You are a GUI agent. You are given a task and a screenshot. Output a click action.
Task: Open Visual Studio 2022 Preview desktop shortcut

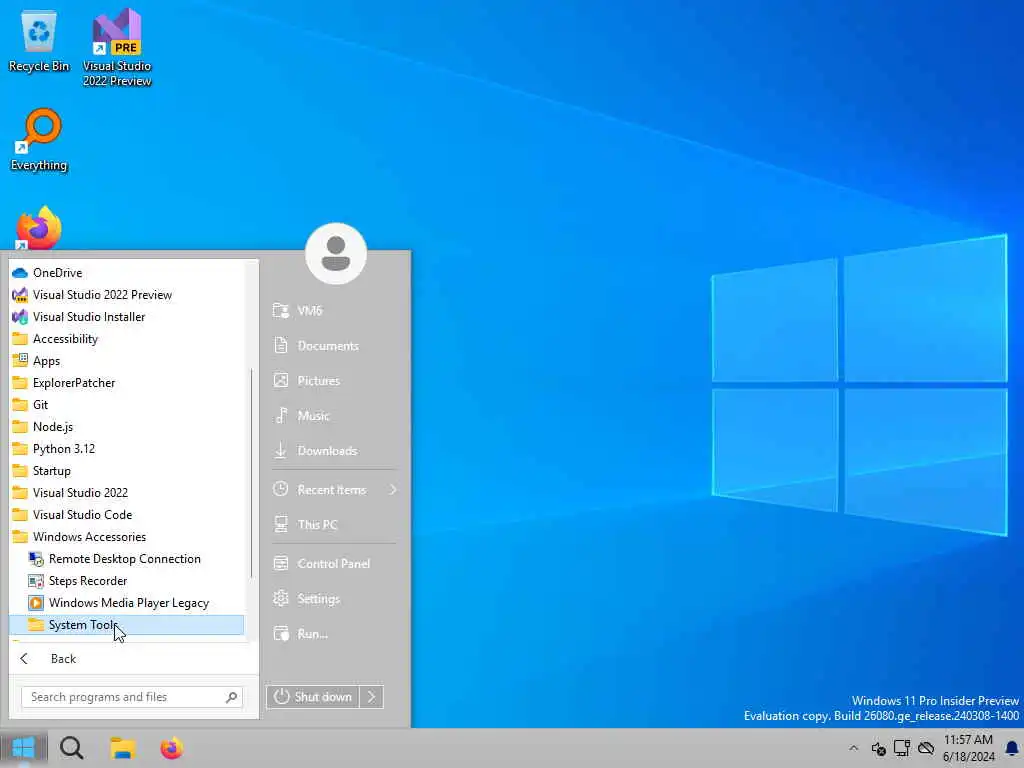pyautogui.click(x=117, y=48)
